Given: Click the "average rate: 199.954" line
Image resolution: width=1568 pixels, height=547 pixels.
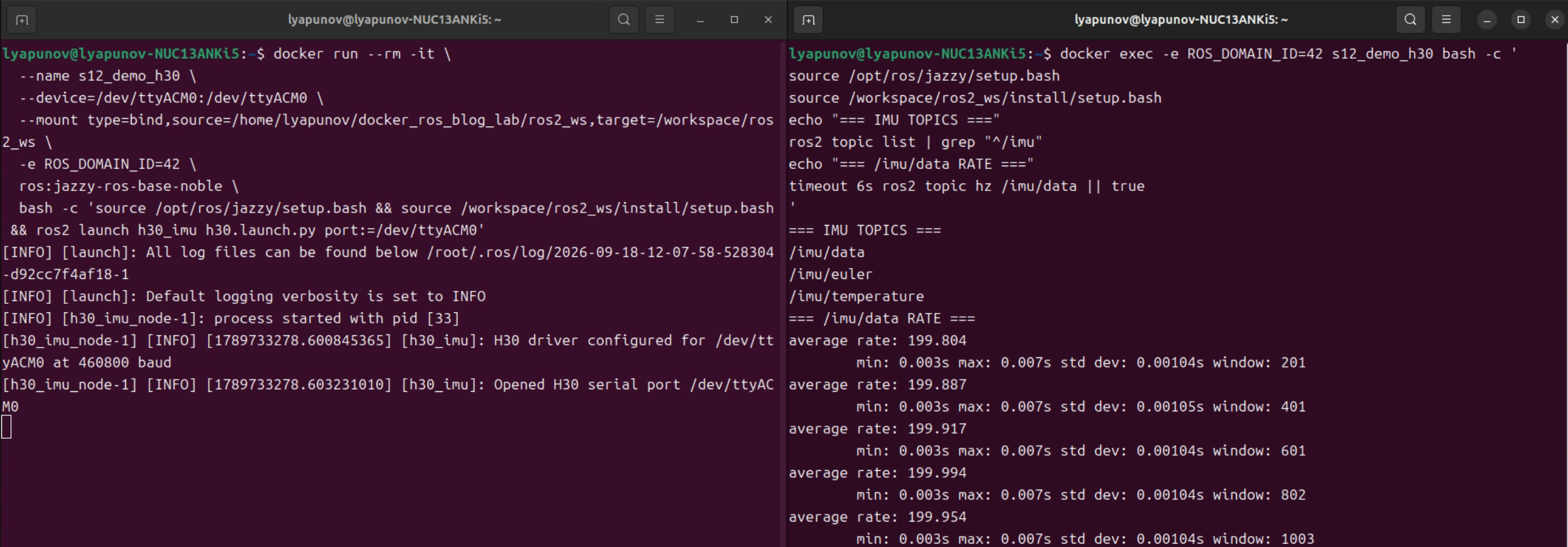Looking at the screenshot, I should click(x=878, y=517).
